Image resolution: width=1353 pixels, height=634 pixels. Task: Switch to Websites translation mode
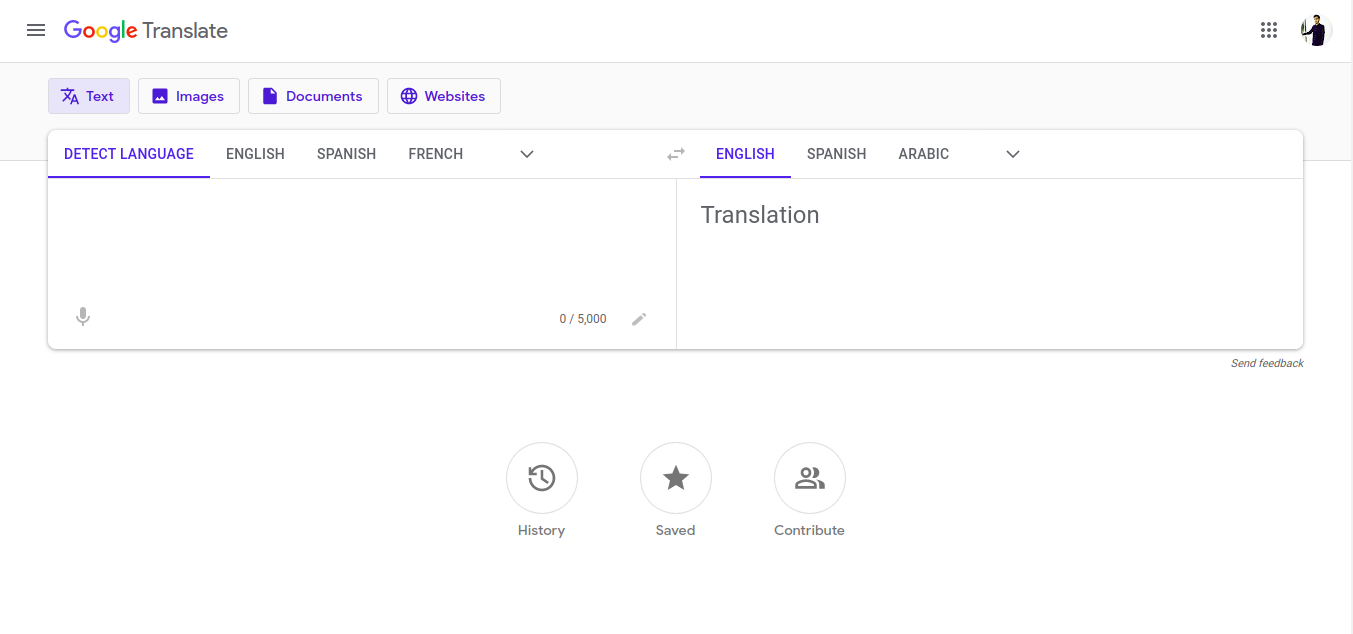click(444, 96)
